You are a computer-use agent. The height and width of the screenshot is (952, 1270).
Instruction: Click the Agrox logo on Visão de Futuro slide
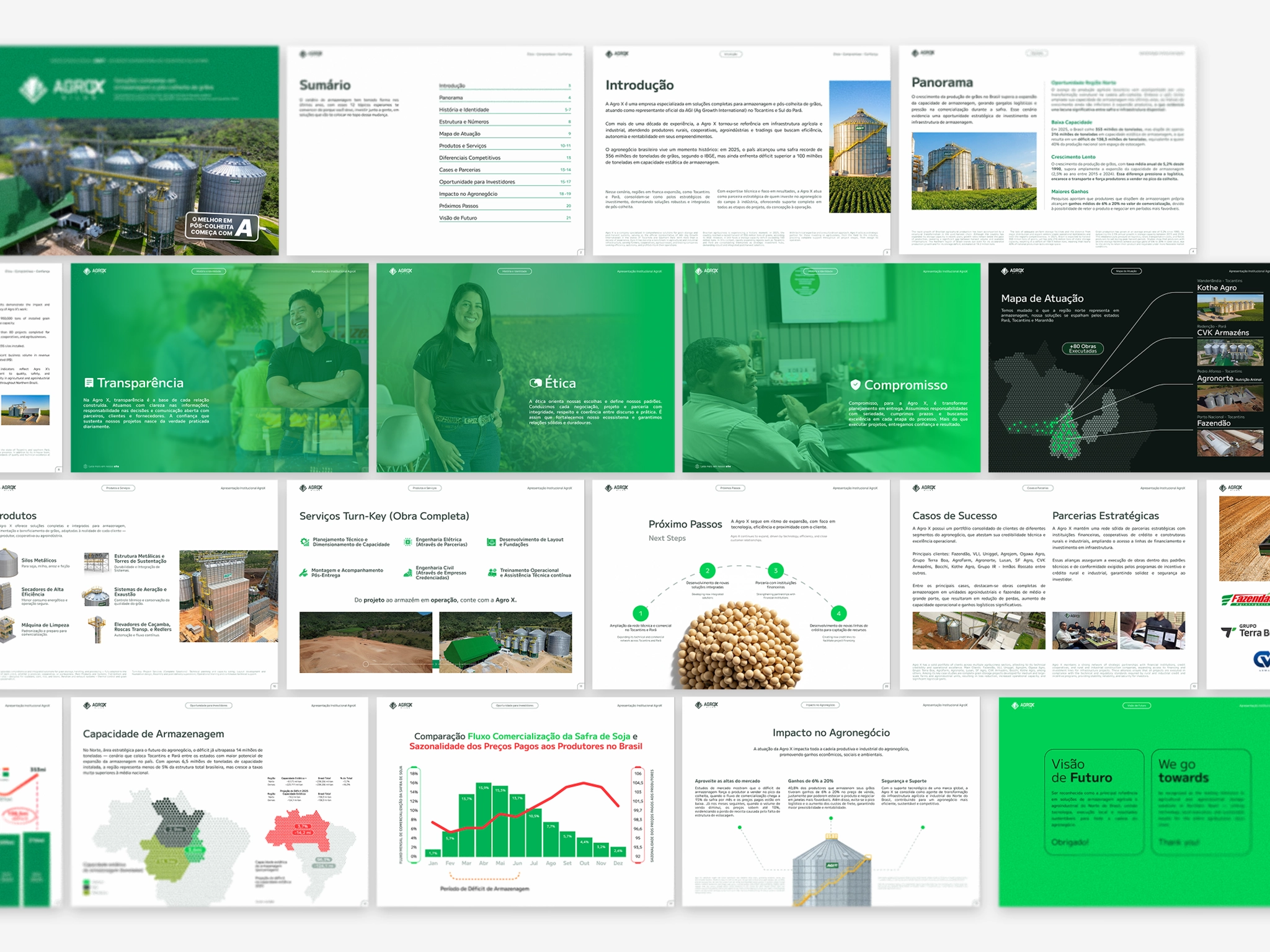click(1023, 705)
